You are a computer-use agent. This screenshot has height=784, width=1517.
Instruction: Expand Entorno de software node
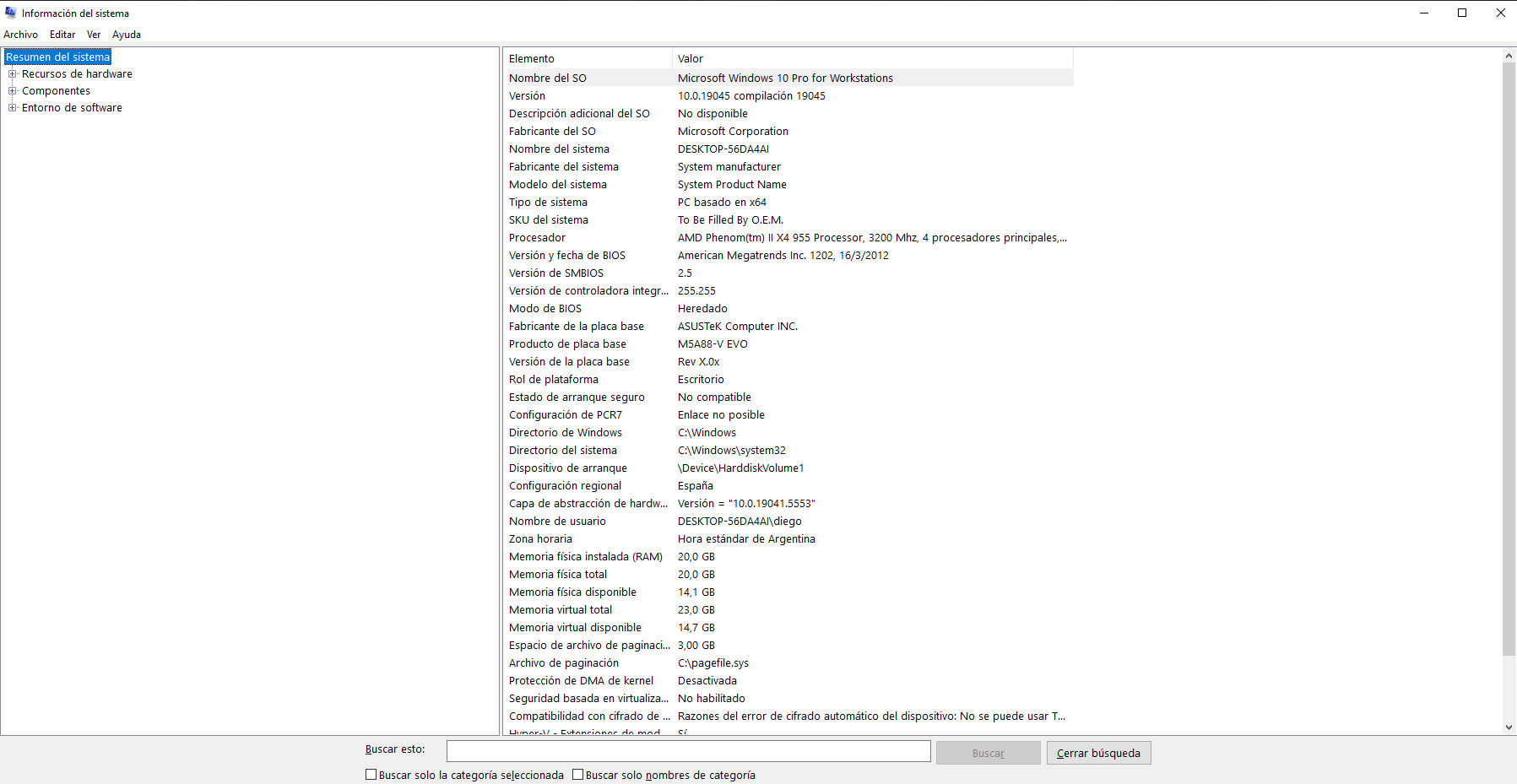(x=13, y=107)
